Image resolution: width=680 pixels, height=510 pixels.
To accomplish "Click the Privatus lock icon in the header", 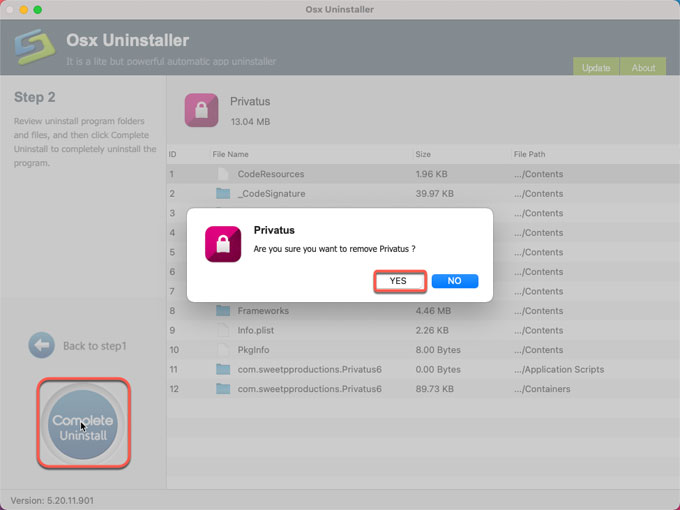I will [201, 110].
